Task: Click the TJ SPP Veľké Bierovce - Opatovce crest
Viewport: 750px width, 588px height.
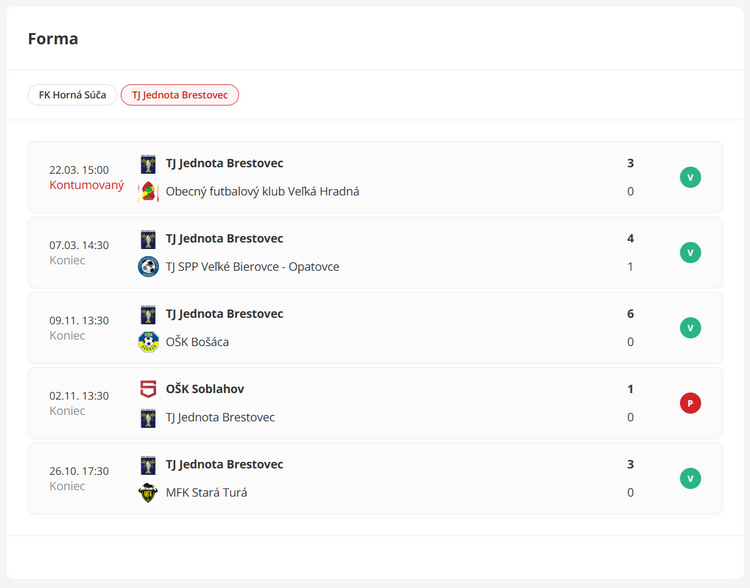Action: point(148,267)
